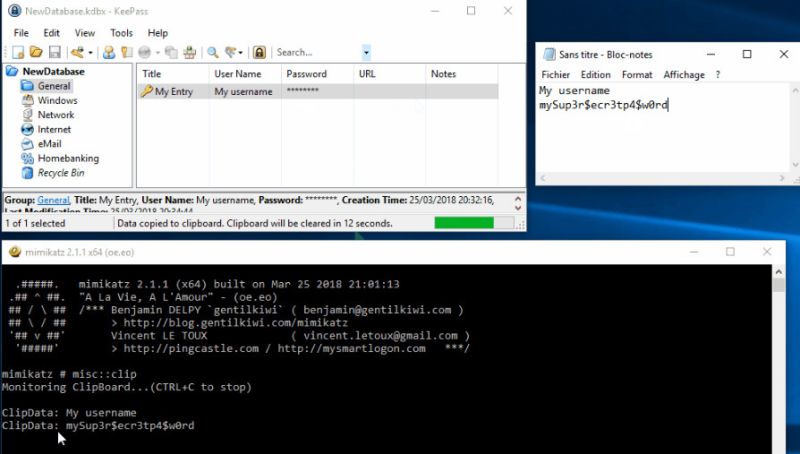The image size is (800, 454).
Task: Click the Copy Password toolbar icon
Action: (127, 52)
